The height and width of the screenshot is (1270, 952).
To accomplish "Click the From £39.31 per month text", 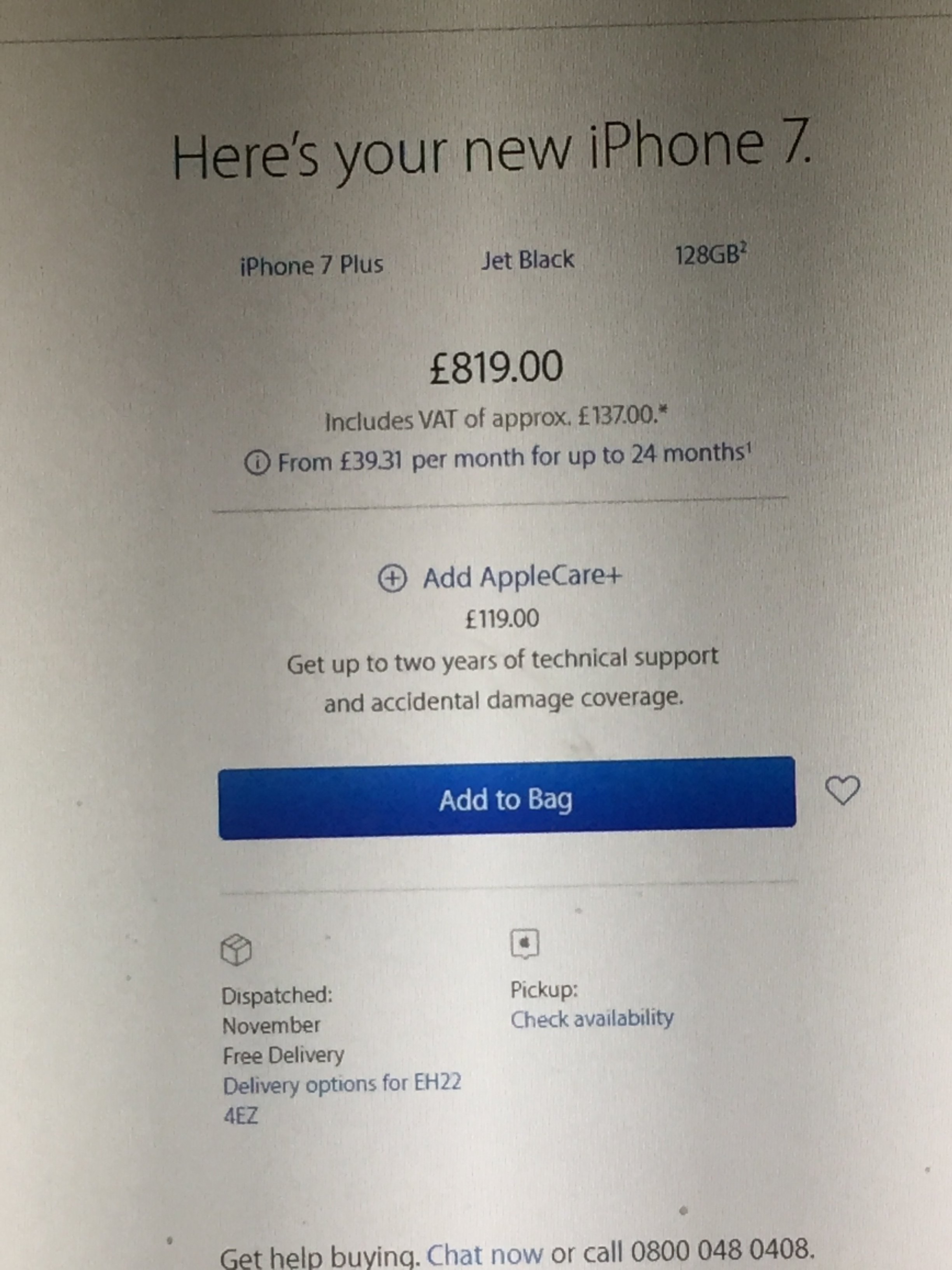I will [x=514, y=458].
